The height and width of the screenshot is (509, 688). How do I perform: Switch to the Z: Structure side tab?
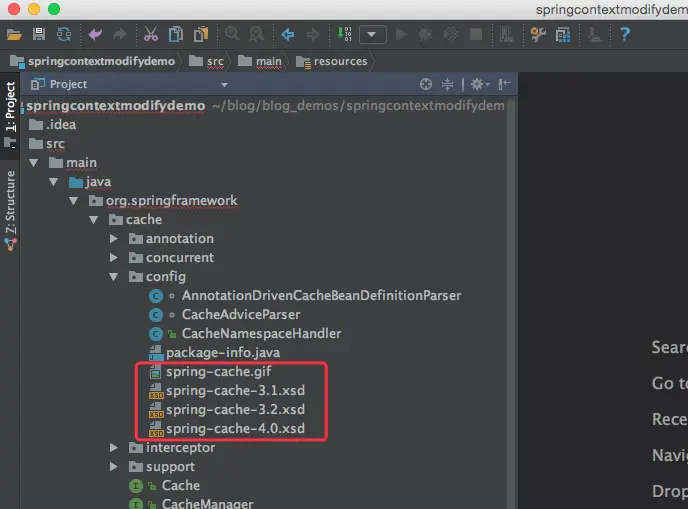10,210
